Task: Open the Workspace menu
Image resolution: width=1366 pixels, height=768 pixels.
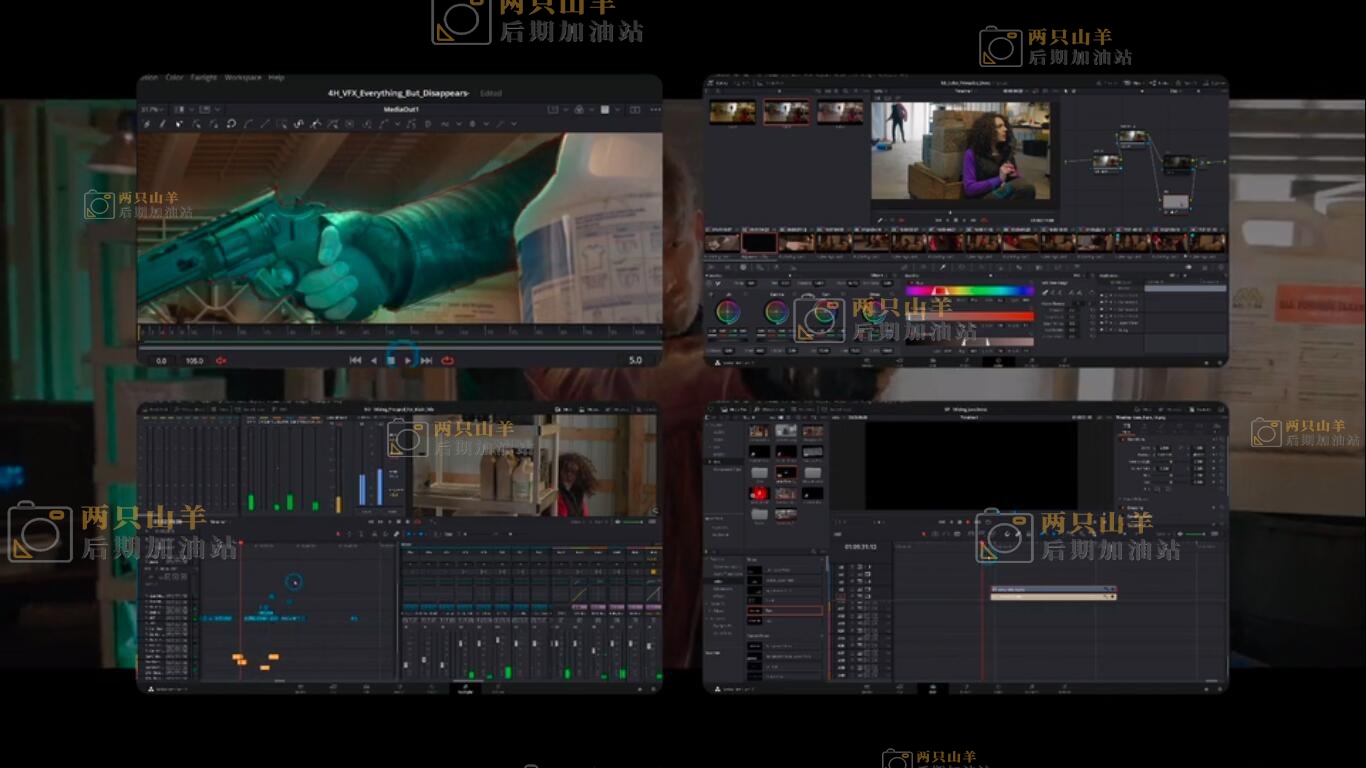Action: pos(242,77)
